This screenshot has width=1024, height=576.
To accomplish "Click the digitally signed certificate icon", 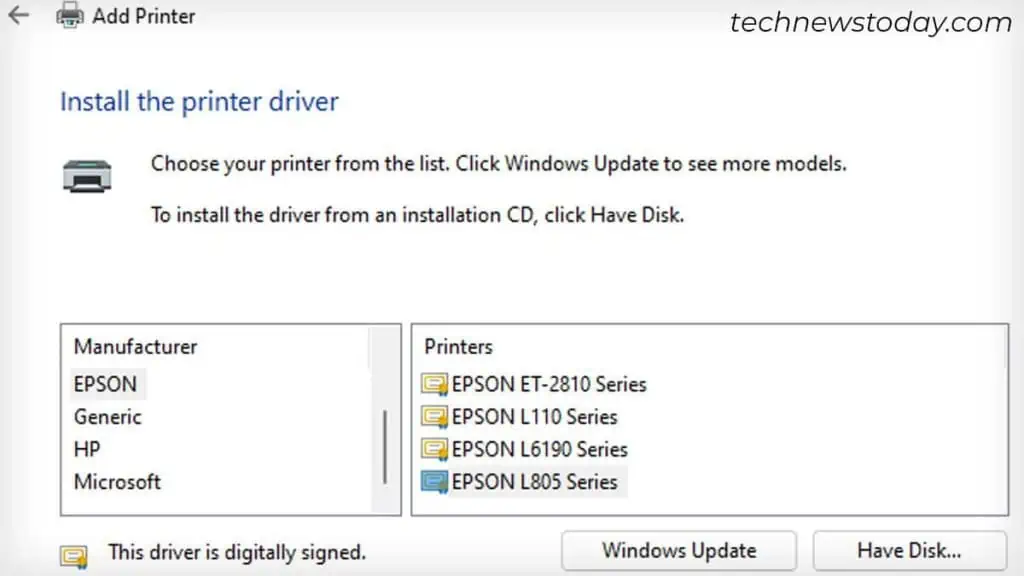I will (x=74, y=553).
